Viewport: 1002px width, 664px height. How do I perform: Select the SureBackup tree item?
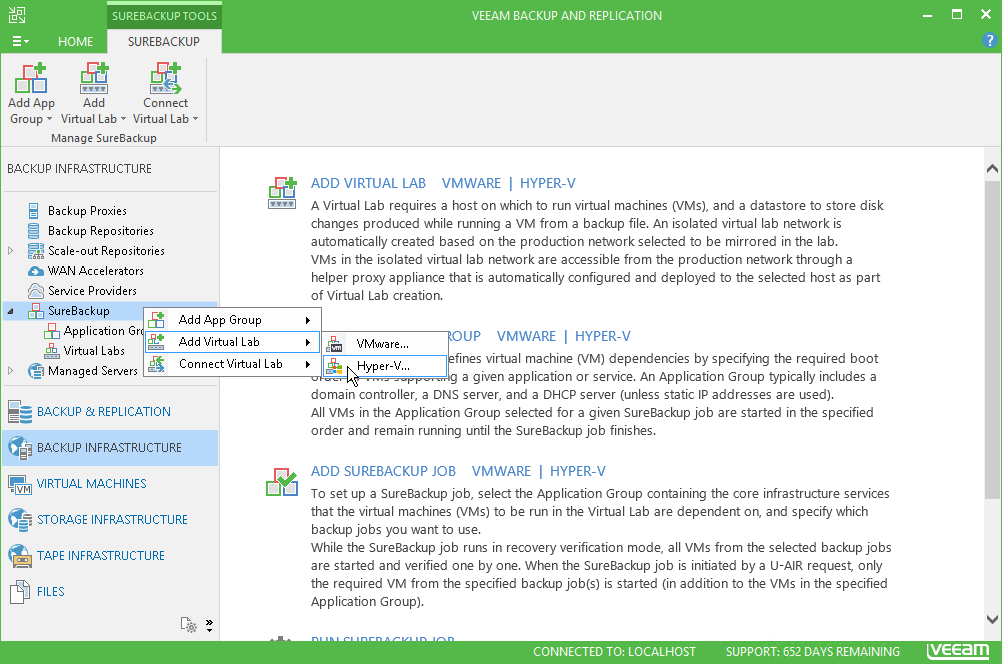pos(79,311)
